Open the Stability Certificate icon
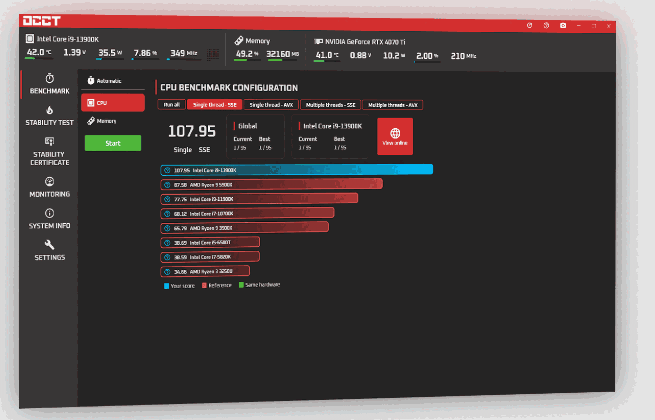Image resolution: width=655 pixels, height=420 pixels. 49,141
